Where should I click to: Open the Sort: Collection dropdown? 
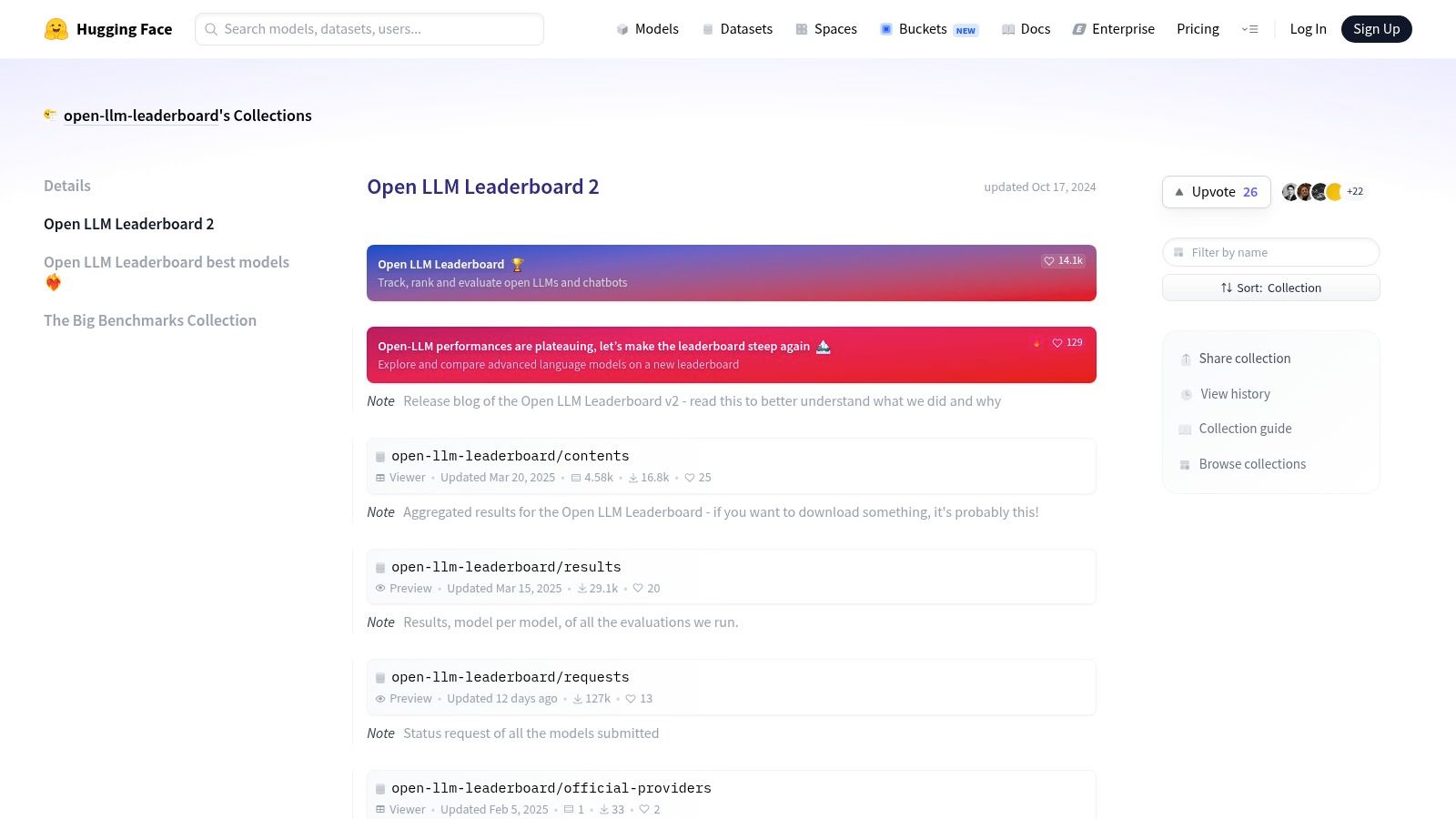1271,288
